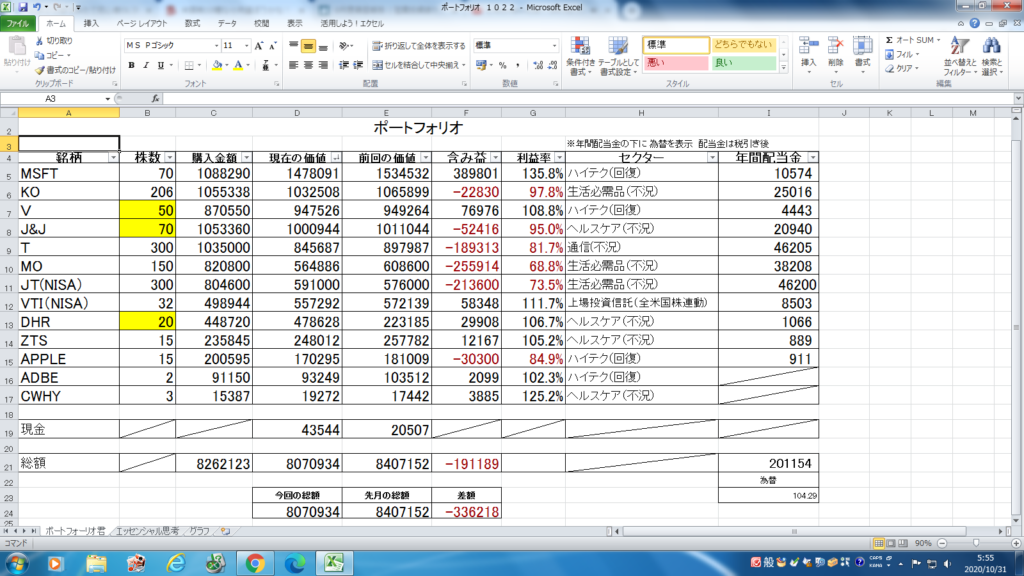
Task: Align cell text to the left
Action: [x=293, y=65]
